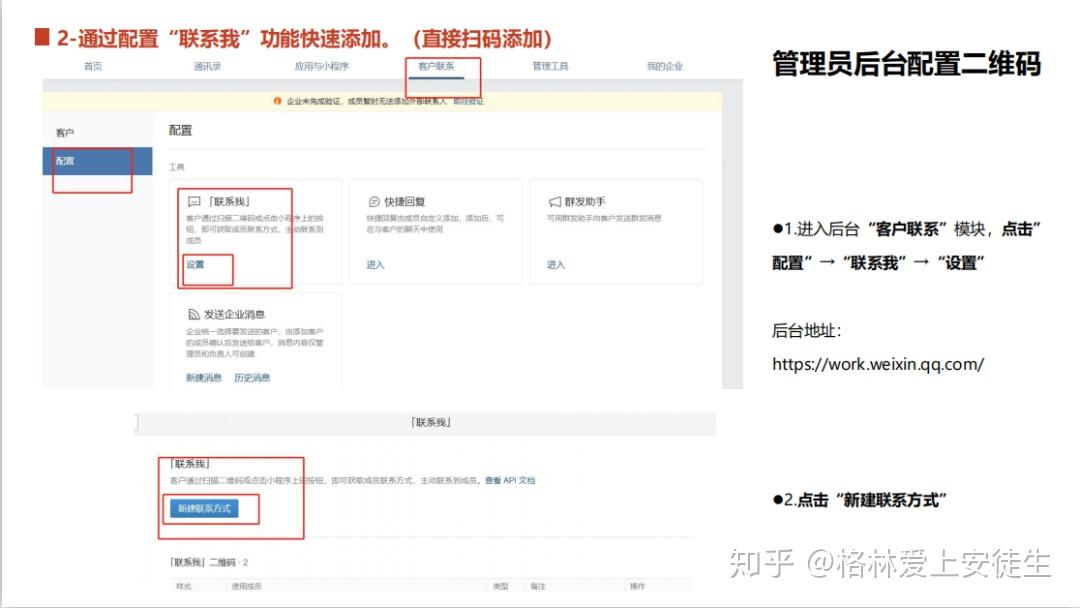Click the https://work.weixin.qq.com/ address text
1080x608 pixels.
click(878, 364)
